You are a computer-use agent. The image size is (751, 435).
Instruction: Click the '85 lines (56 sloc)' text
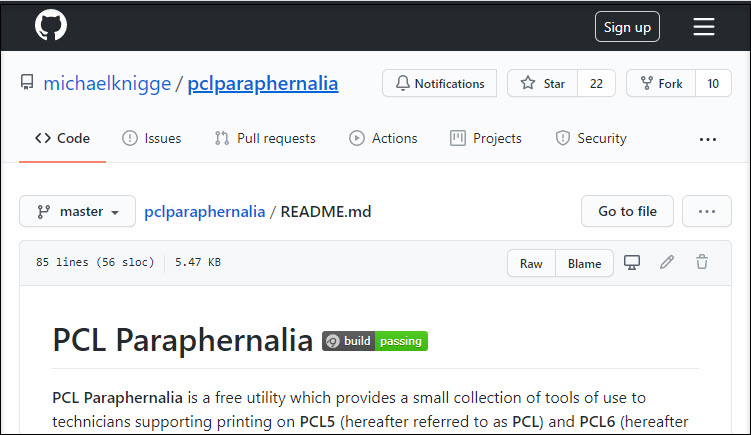pyautogui.click(x=95, y=262)
